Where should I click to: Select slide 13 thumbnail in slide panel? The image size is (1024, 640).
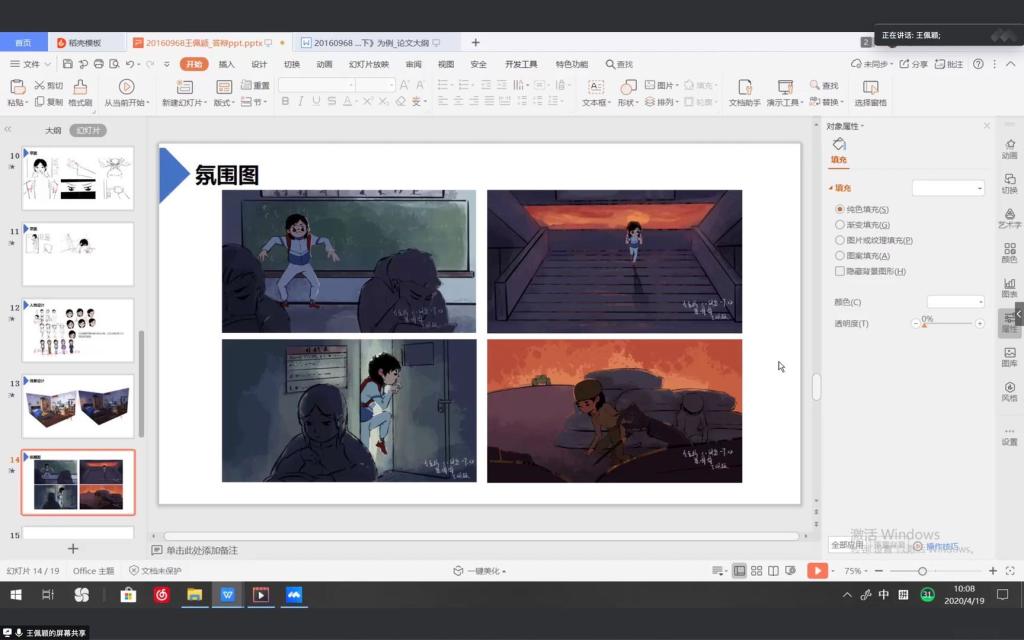tap(78, 407)
